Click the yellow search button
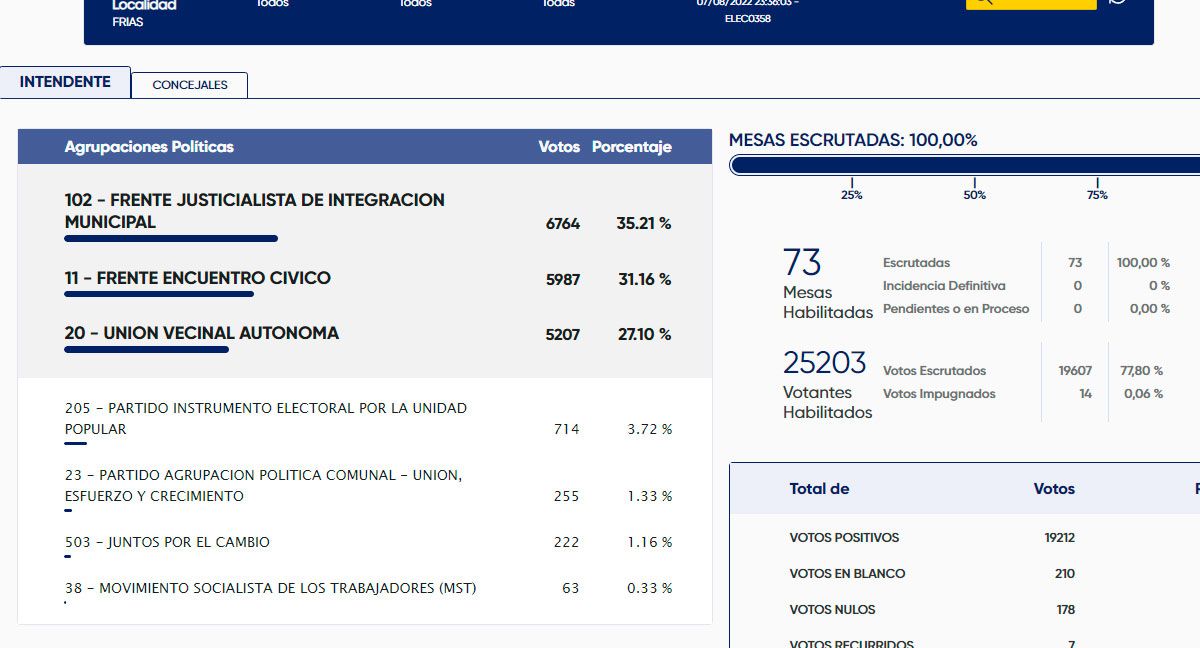Viewport: 1200px width, 648px height. tap(1030, 3)
